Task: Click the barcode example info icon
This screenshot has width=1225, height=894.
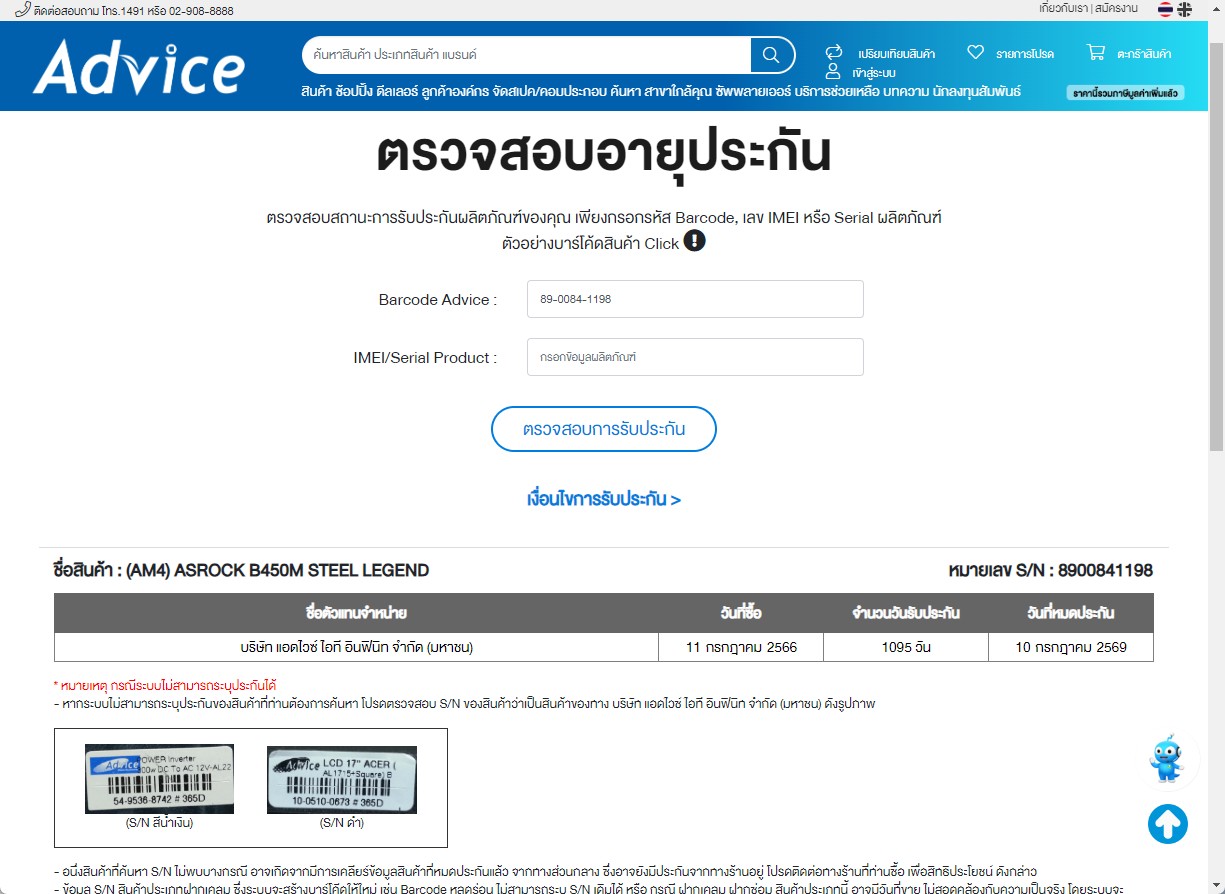Action: click(x=694, y=241)
